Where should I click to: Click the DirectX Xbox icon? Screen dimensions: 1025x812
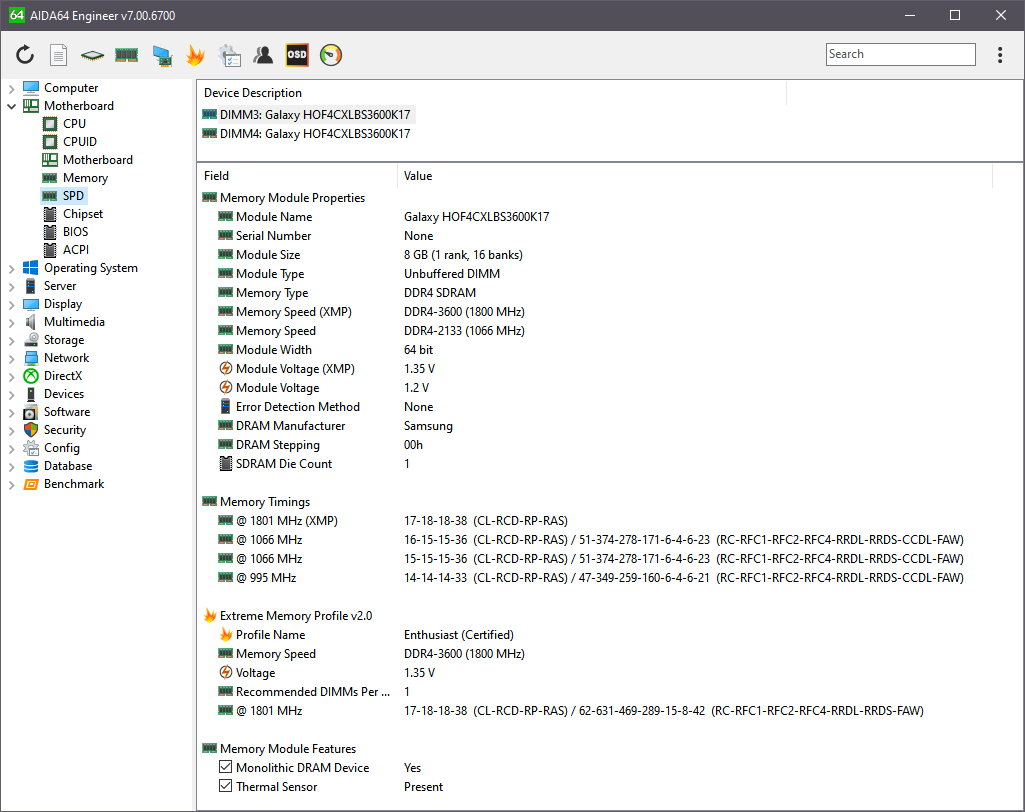pyautogui.click(x=31, y=376)
